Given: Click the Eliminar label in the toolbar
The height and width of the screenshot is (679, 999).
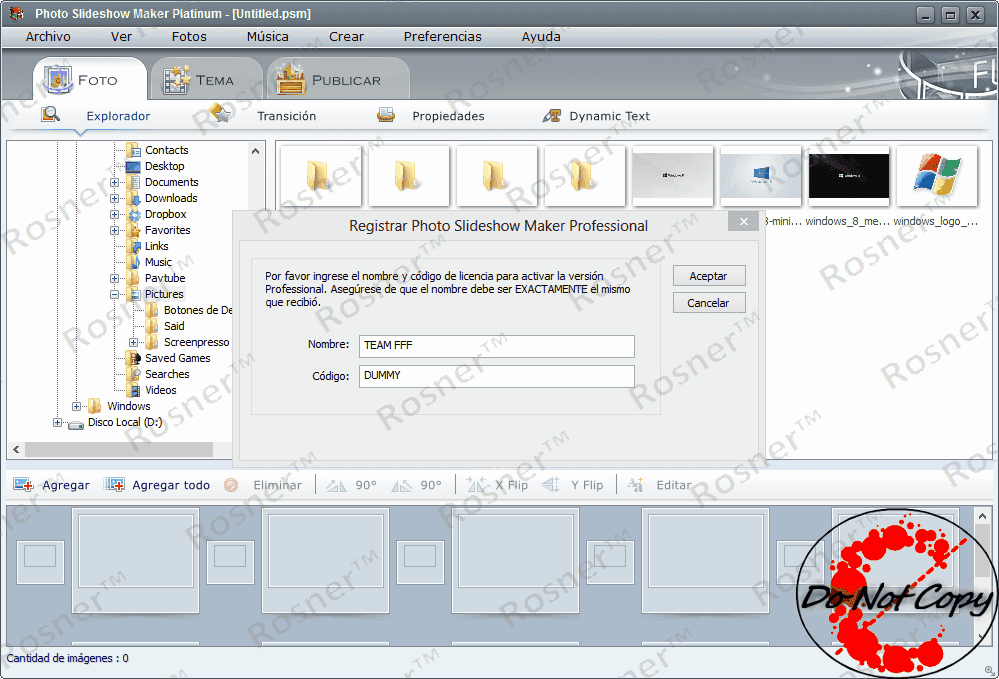Looking at the screenshot, I should coord(277,485).
